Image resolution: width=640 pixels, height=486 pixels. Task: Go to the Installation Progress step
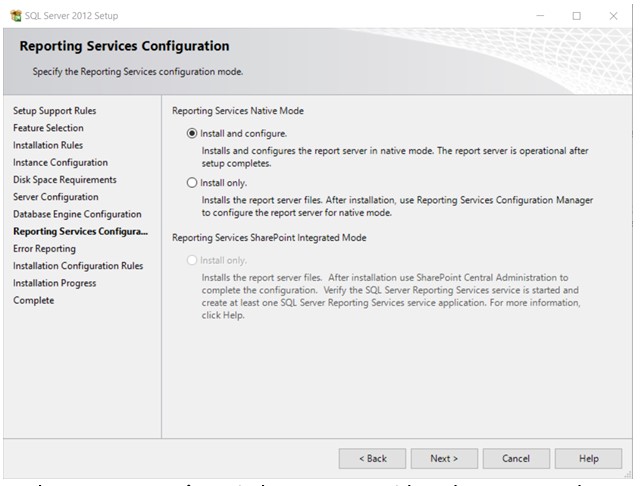coord(55,283)
